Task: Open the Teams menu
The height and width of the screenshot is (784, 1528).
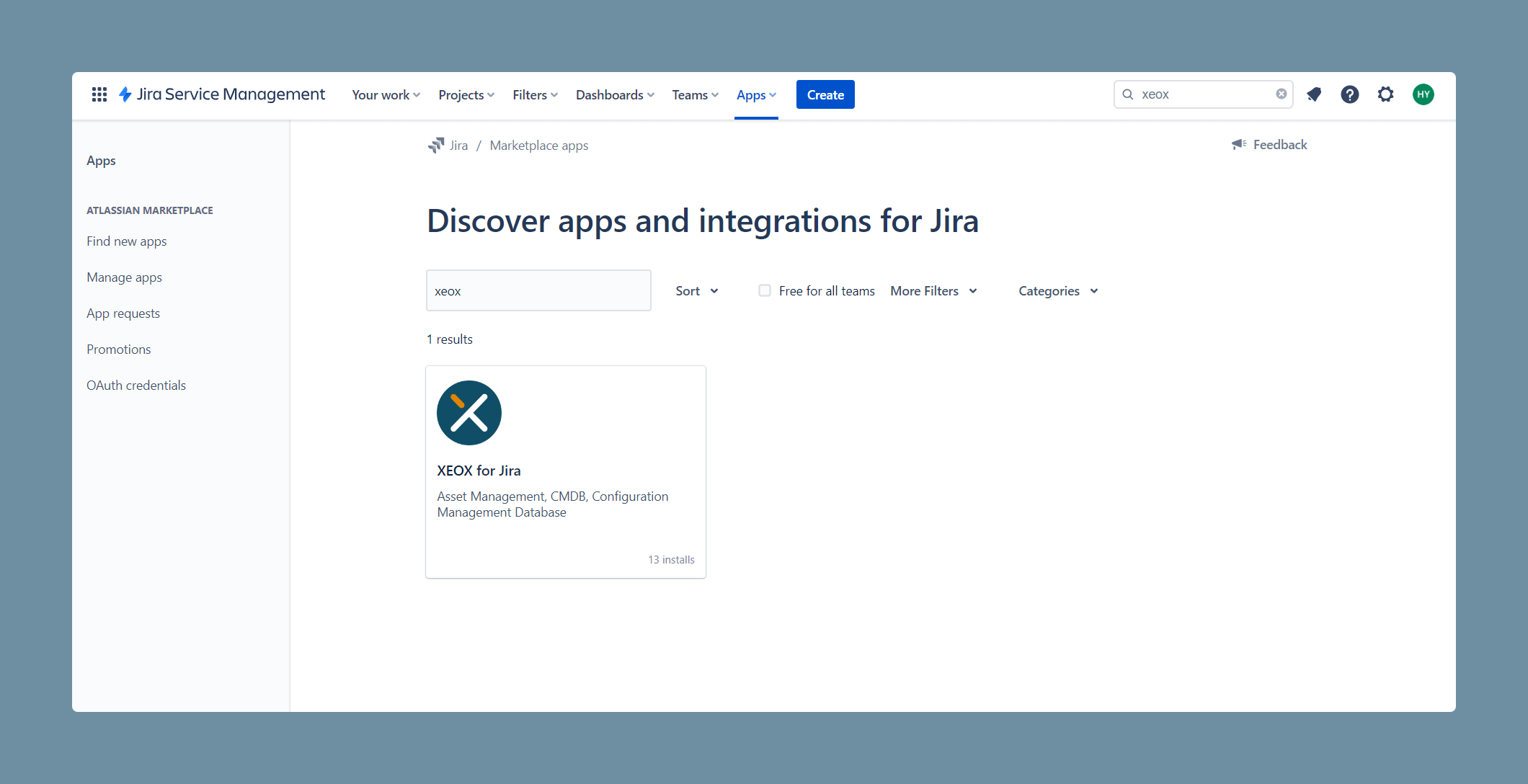Action: pos(696,95)
